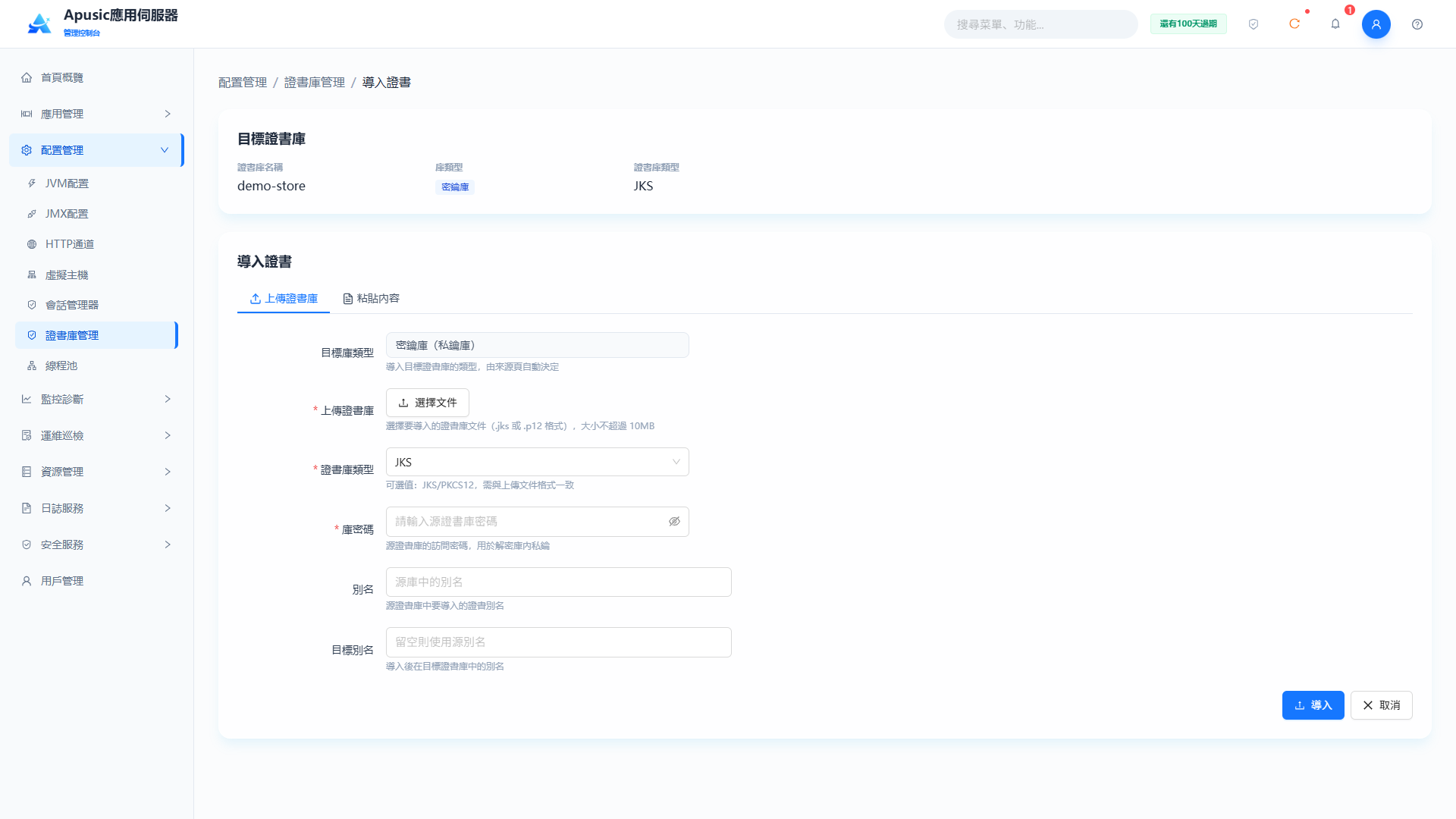Collapse 配置管理 menu
1456x819 pixels.
pos(97,150)
